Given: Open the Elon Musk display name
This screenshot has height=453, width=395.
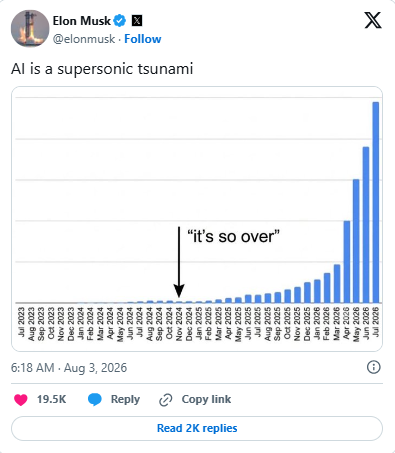Looking at the screenshot, I should coord(81,21).
